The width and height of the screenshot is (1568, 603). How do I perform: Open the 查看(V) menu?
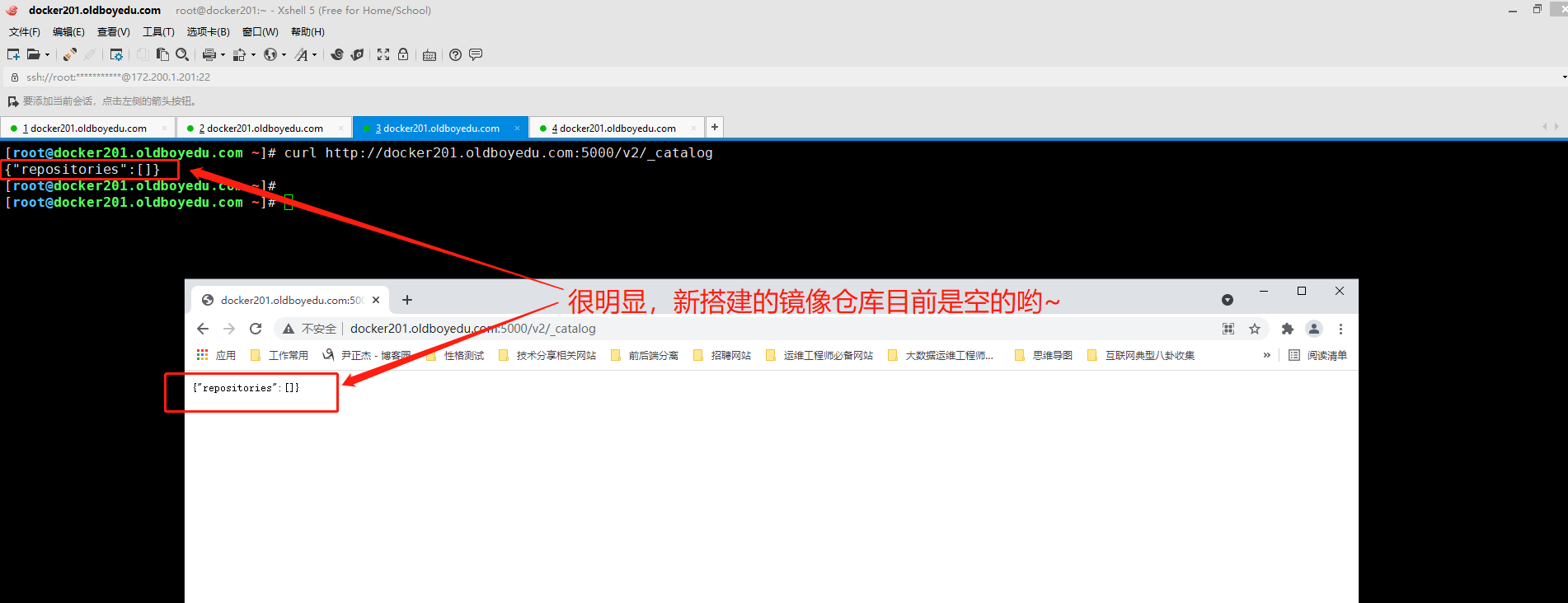[x=114, y=32]
